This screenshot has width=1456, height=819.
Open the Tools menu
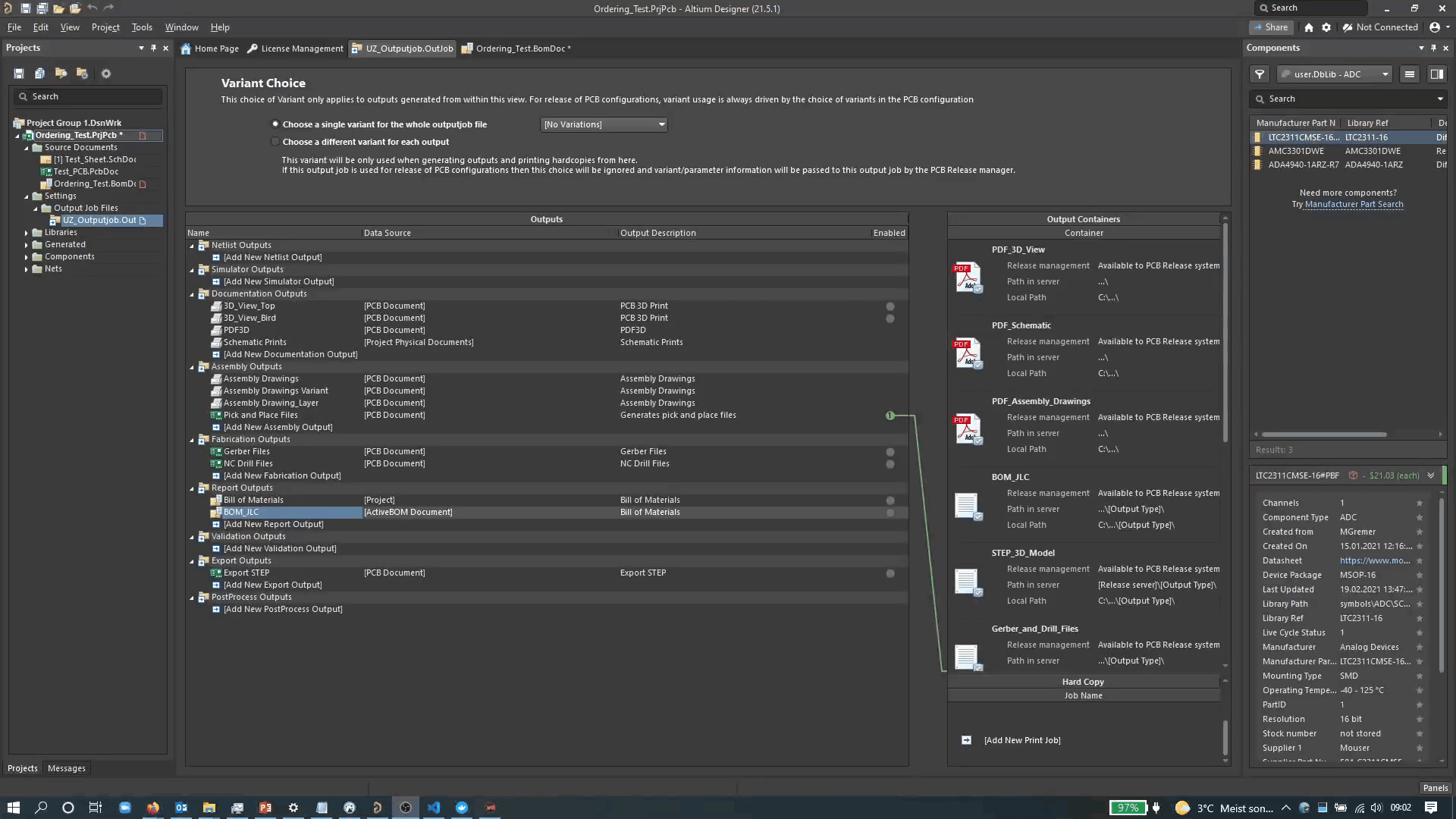pos(142,27)
